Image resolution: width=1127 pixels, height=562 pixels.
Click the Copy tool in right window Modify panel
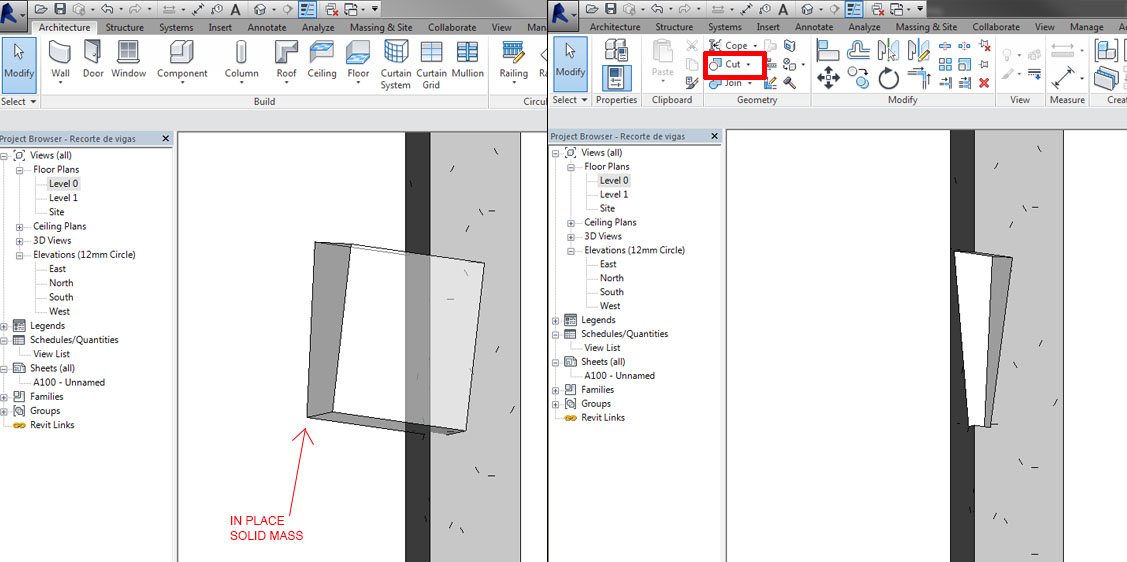click(x=859, y=77)
